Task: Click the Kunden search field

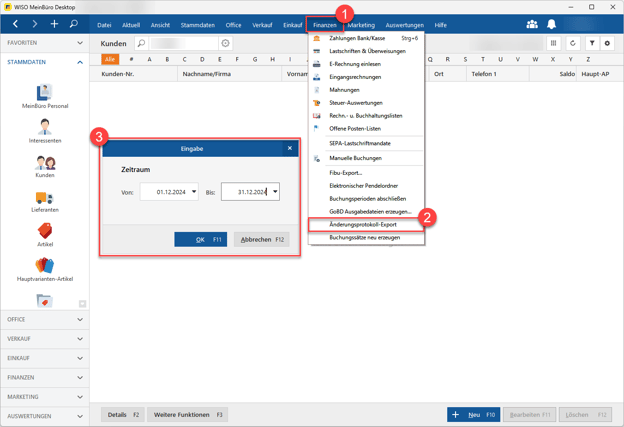Action: (x=183, y=44)
